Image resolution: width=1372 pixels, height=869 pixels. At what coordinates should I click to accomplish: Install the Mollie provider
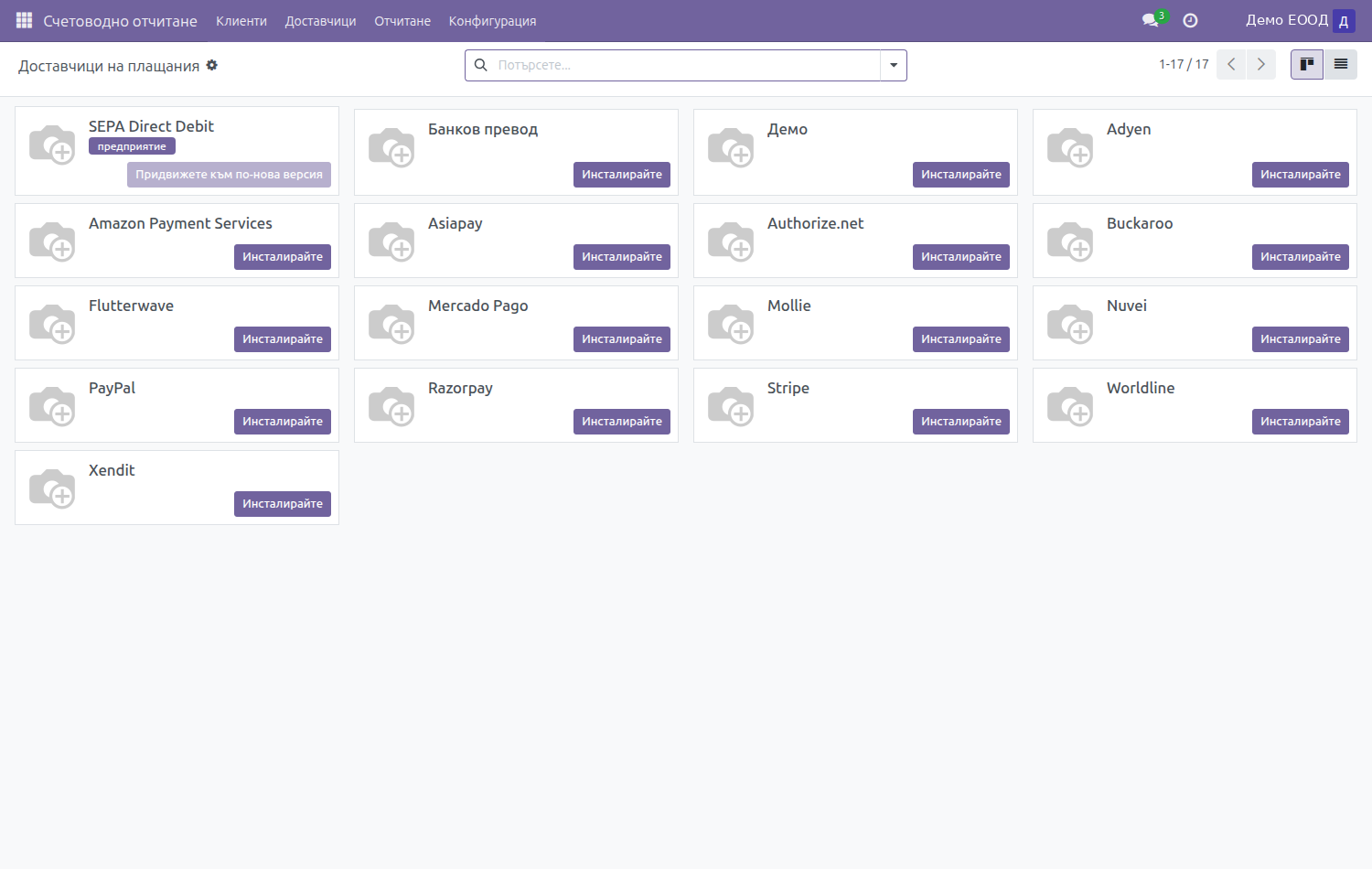point(961,339)
